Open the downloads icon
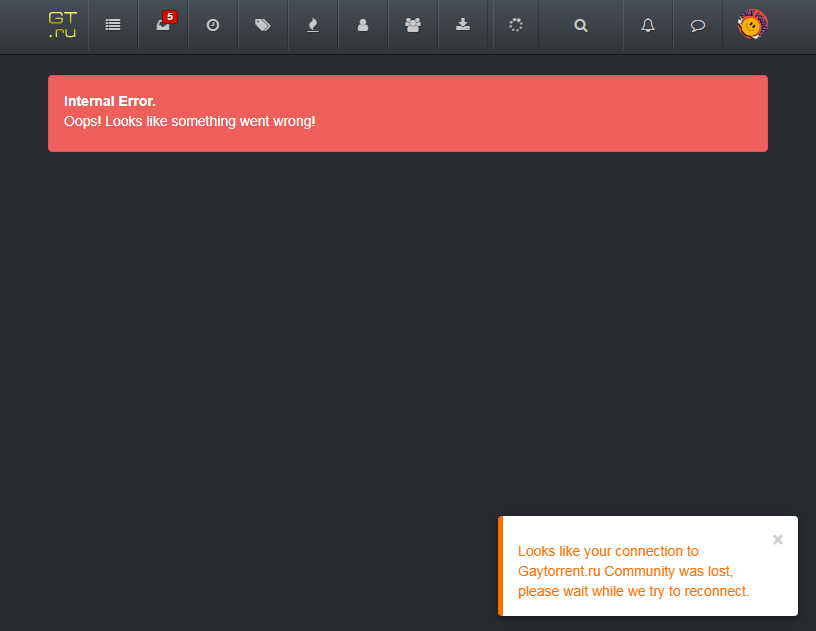Image resolution: width=816 pixels, height=631 pixels. 462,25
